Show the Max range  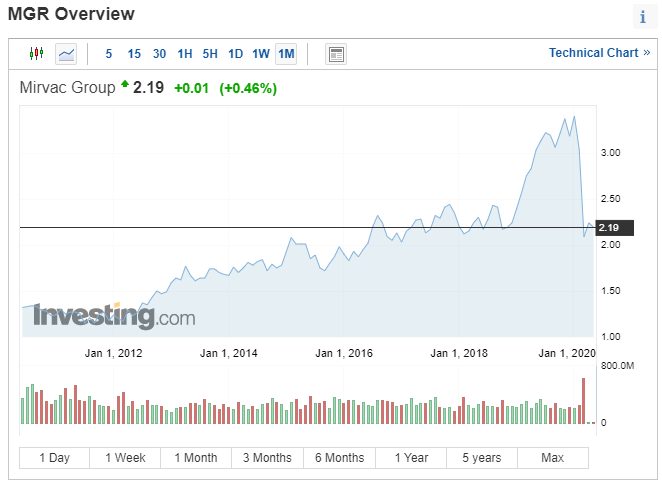click(x=553, y=458)
